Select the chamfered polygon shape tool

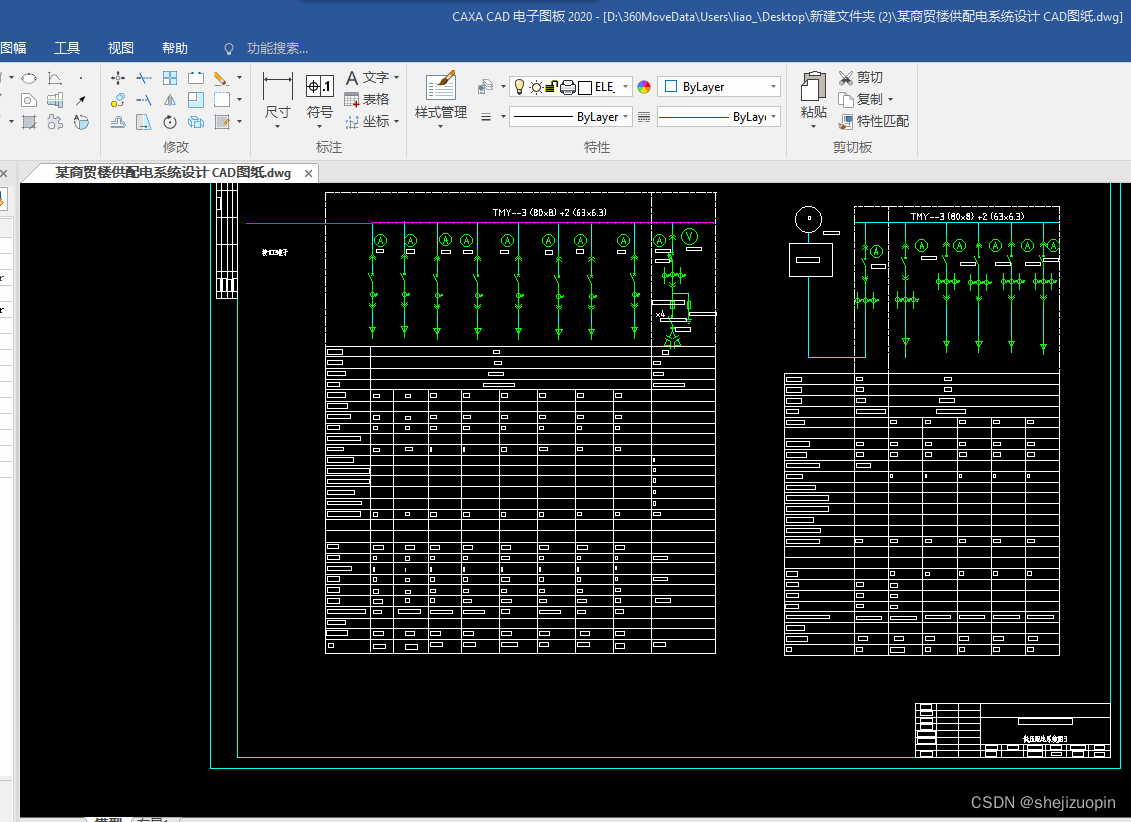click(29, 100)
